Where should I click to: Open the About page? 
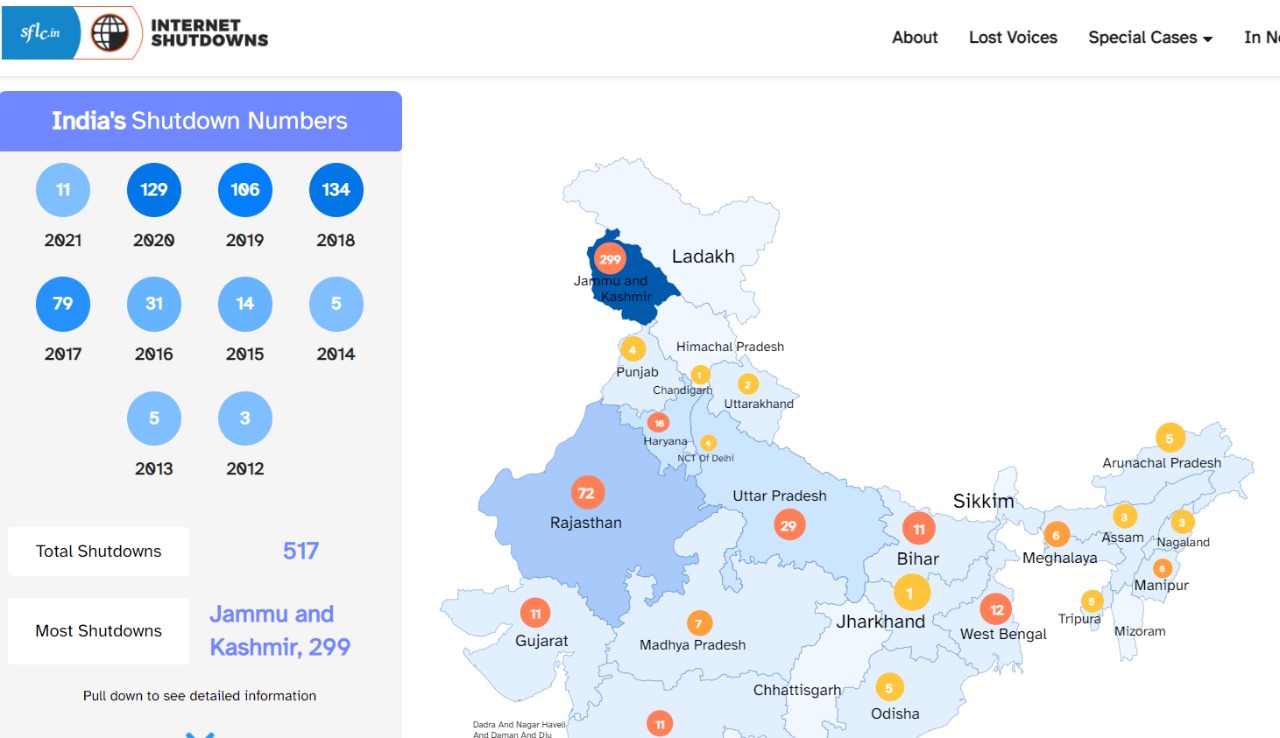coord(915,38)
